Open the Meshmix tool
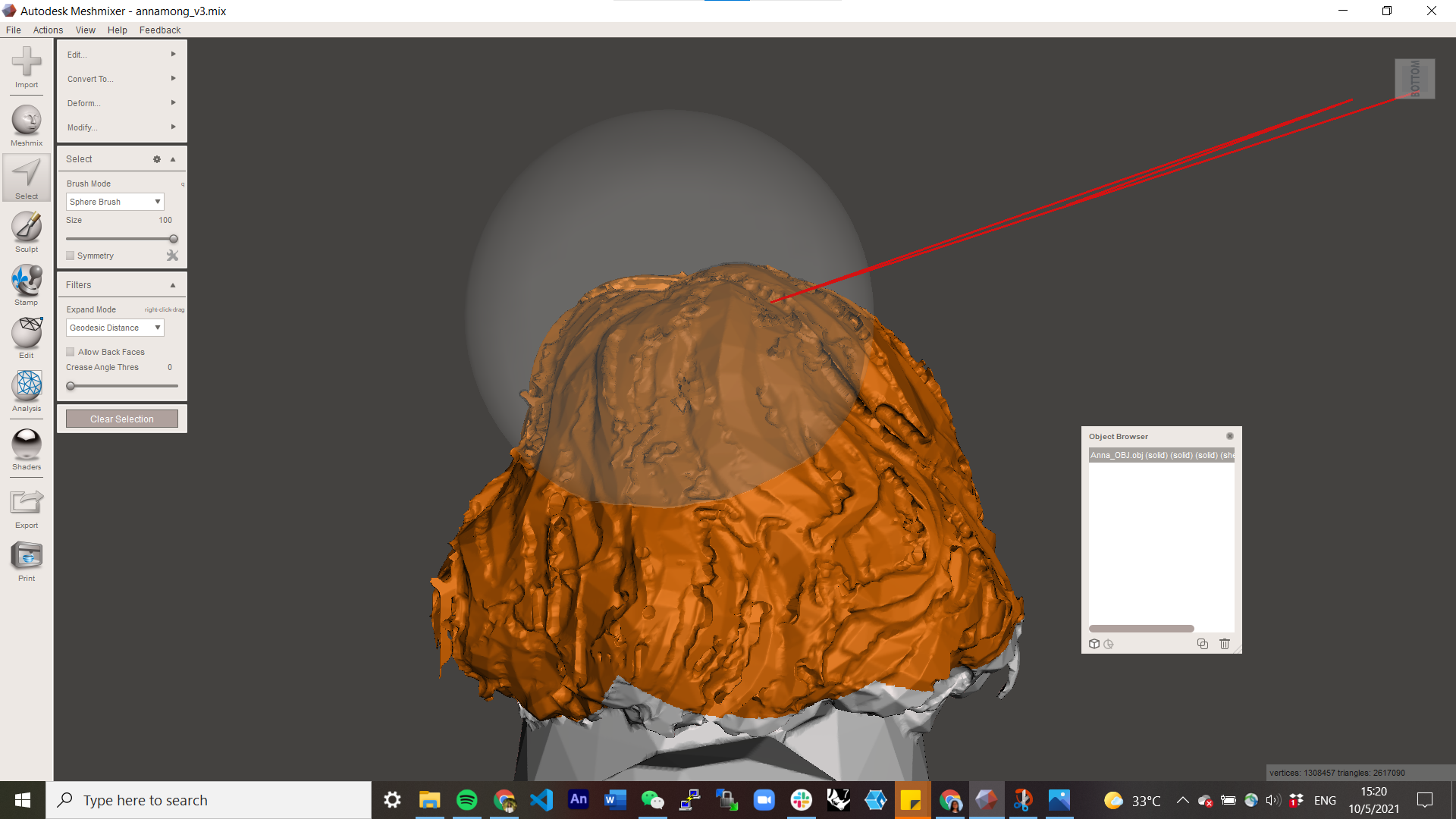The image size is (1456, 819). coord(27,121)
